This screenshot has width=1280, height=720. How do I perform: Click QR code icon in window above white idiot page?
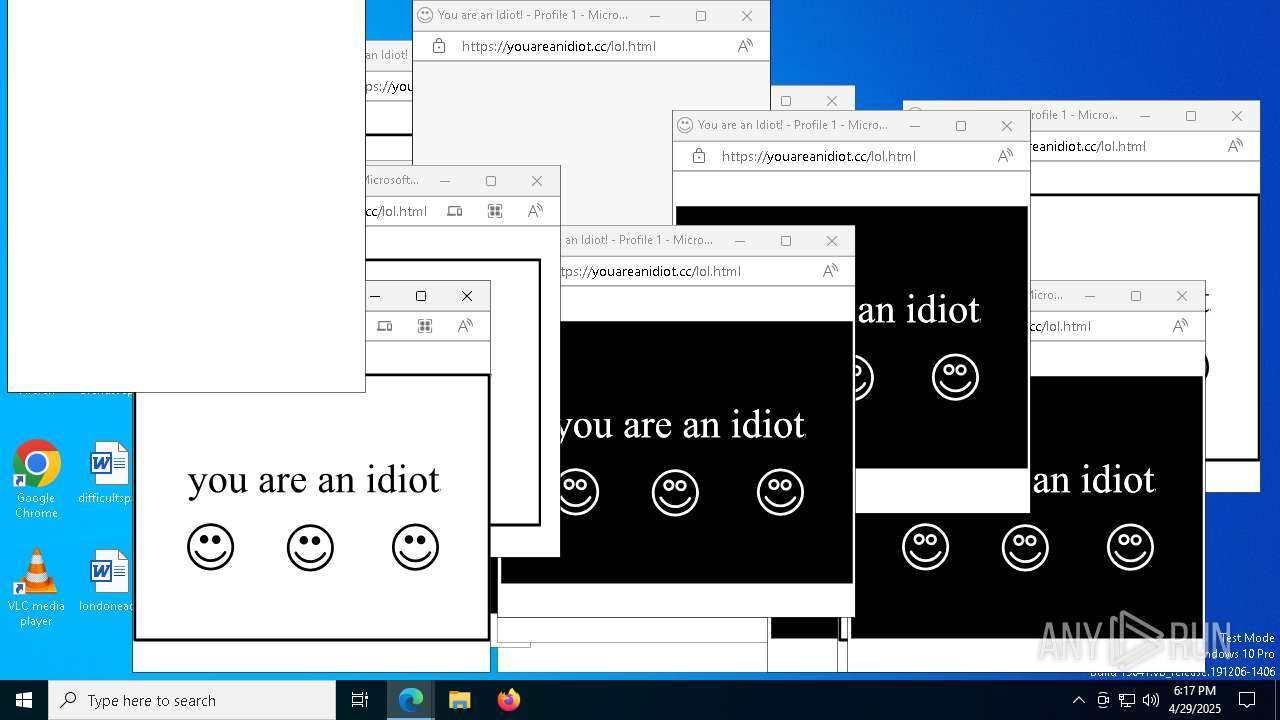(x=425, y=326)
